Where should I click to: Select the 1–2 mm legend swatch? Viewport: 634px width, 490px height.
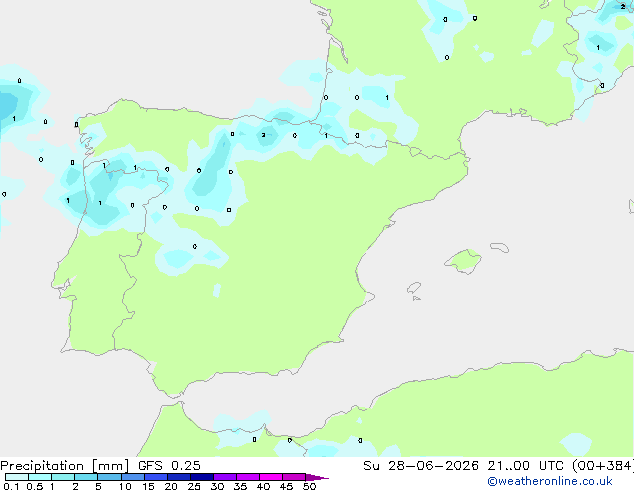[63, 477]
